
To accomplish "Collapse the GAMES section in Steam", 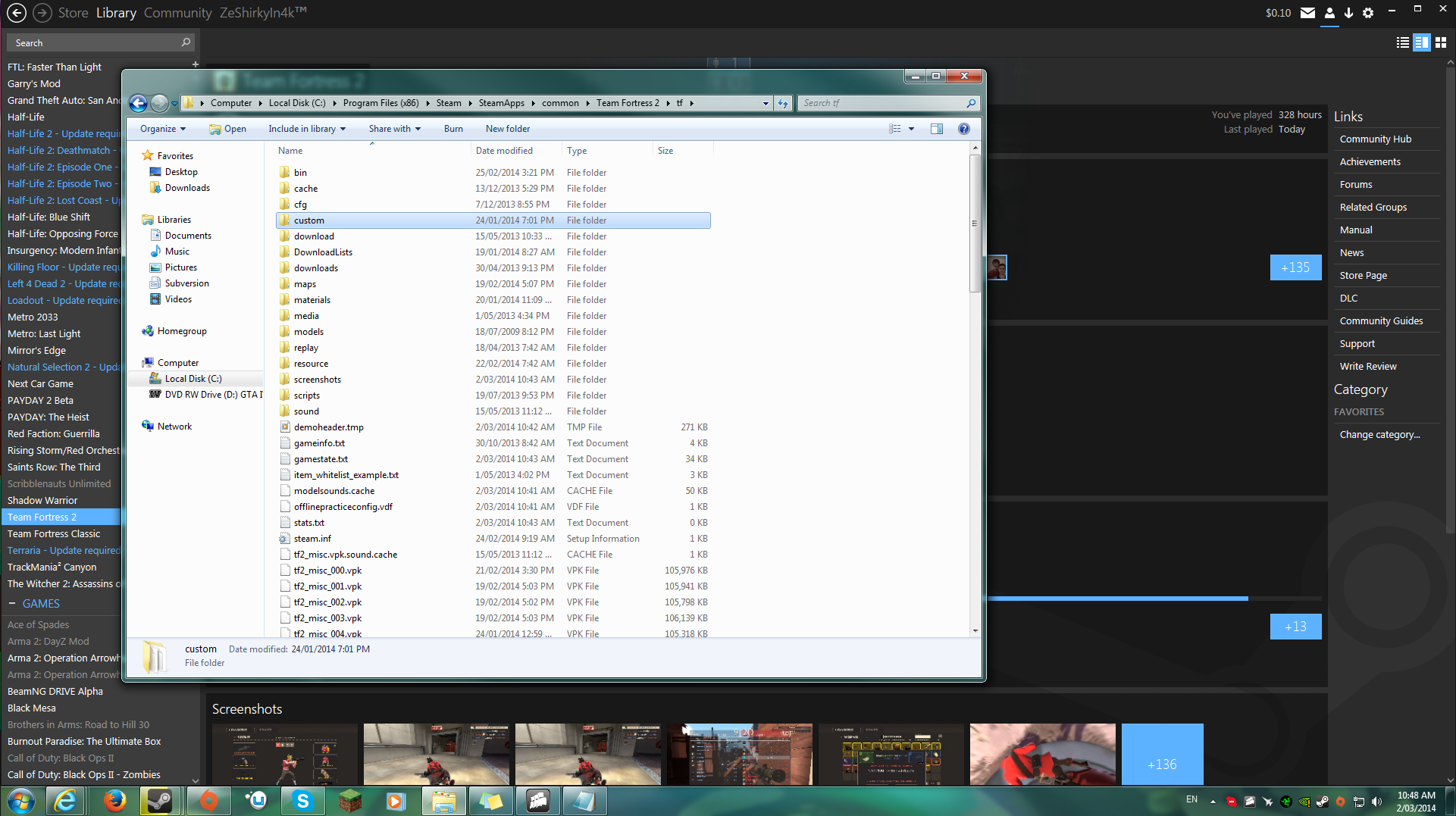I will (x=12, y=604).
